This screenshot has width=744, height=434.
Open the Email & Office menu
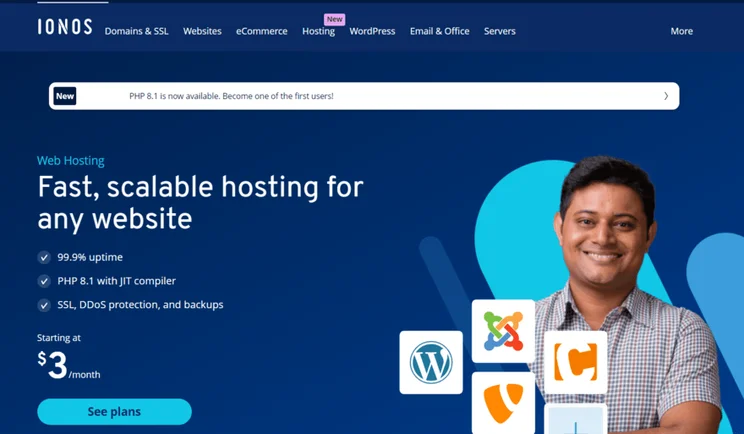439,31
